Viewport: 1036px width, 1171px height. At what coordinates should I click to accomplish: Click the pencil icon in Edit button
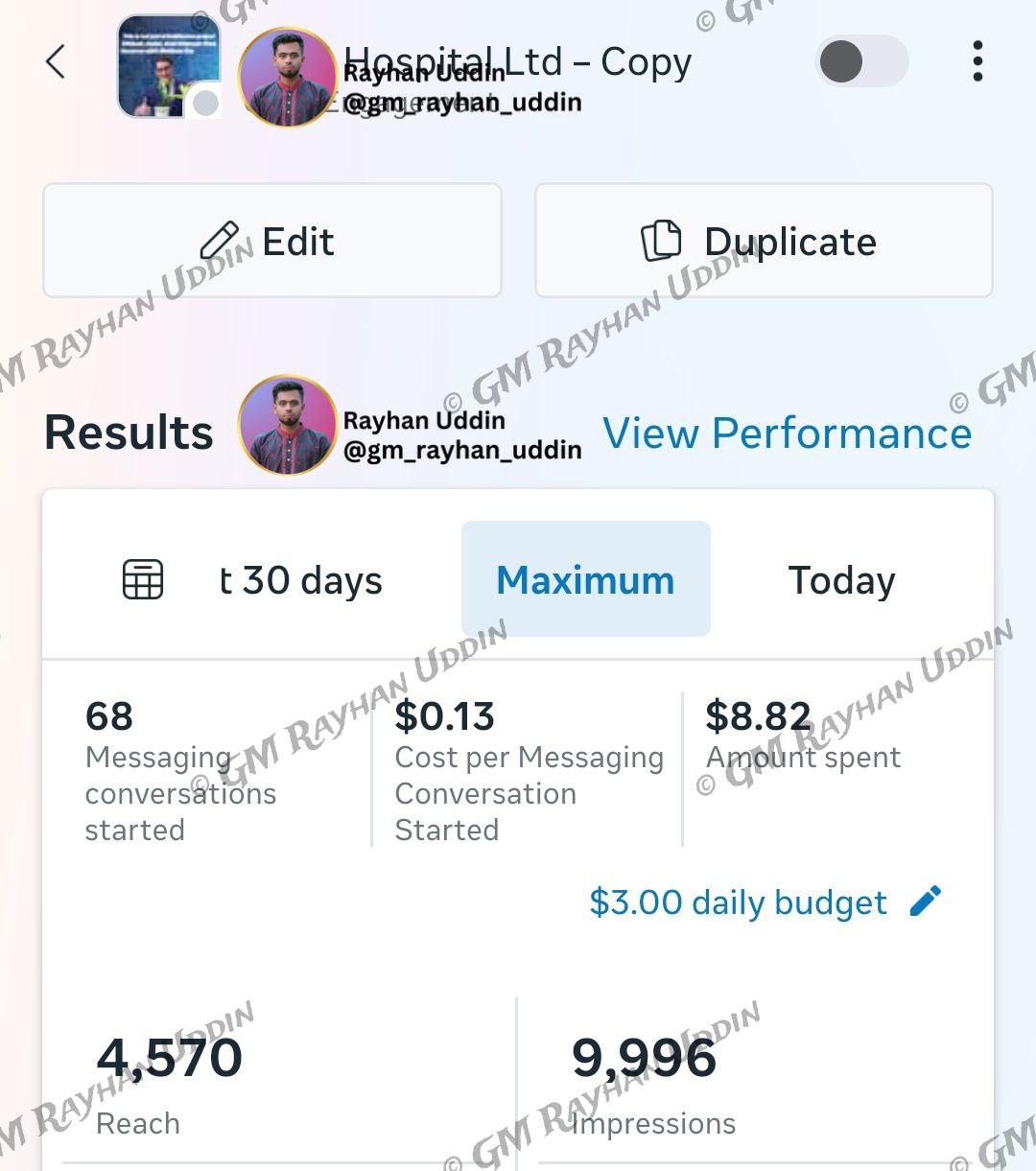220,241
